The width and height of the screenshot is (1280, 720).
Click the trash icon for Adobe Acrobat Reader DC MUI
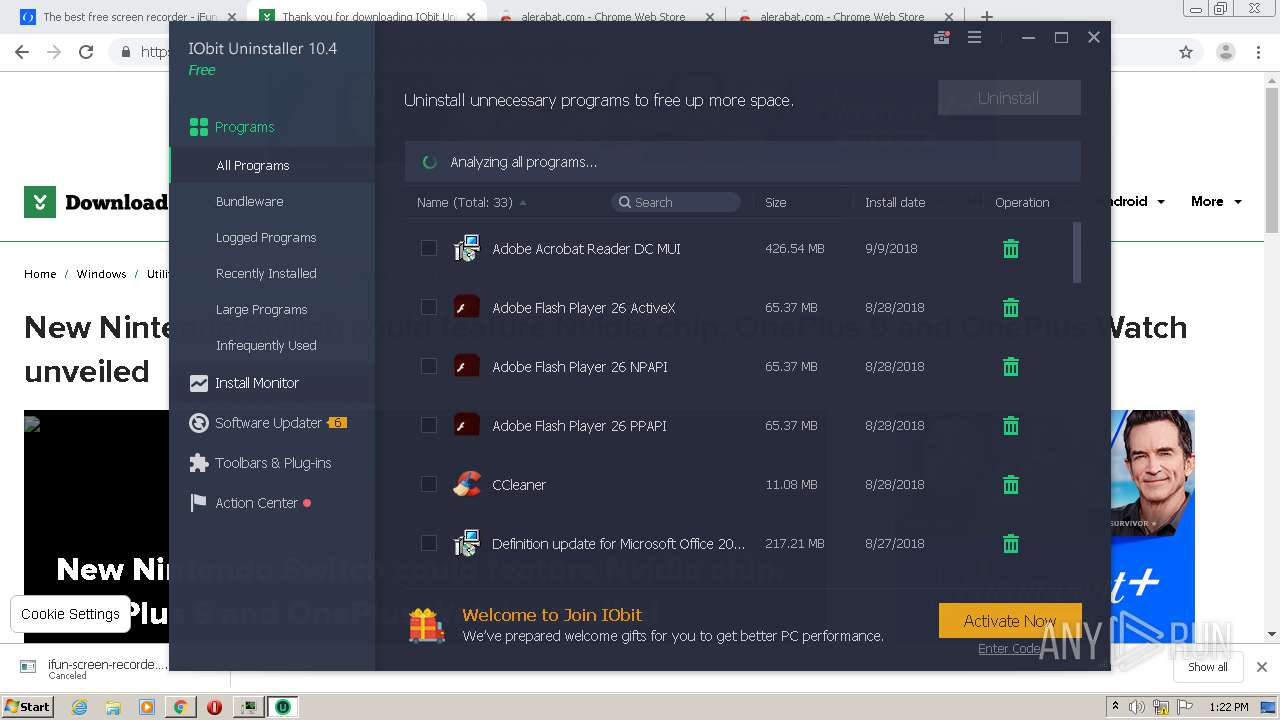pos(1011,249)
